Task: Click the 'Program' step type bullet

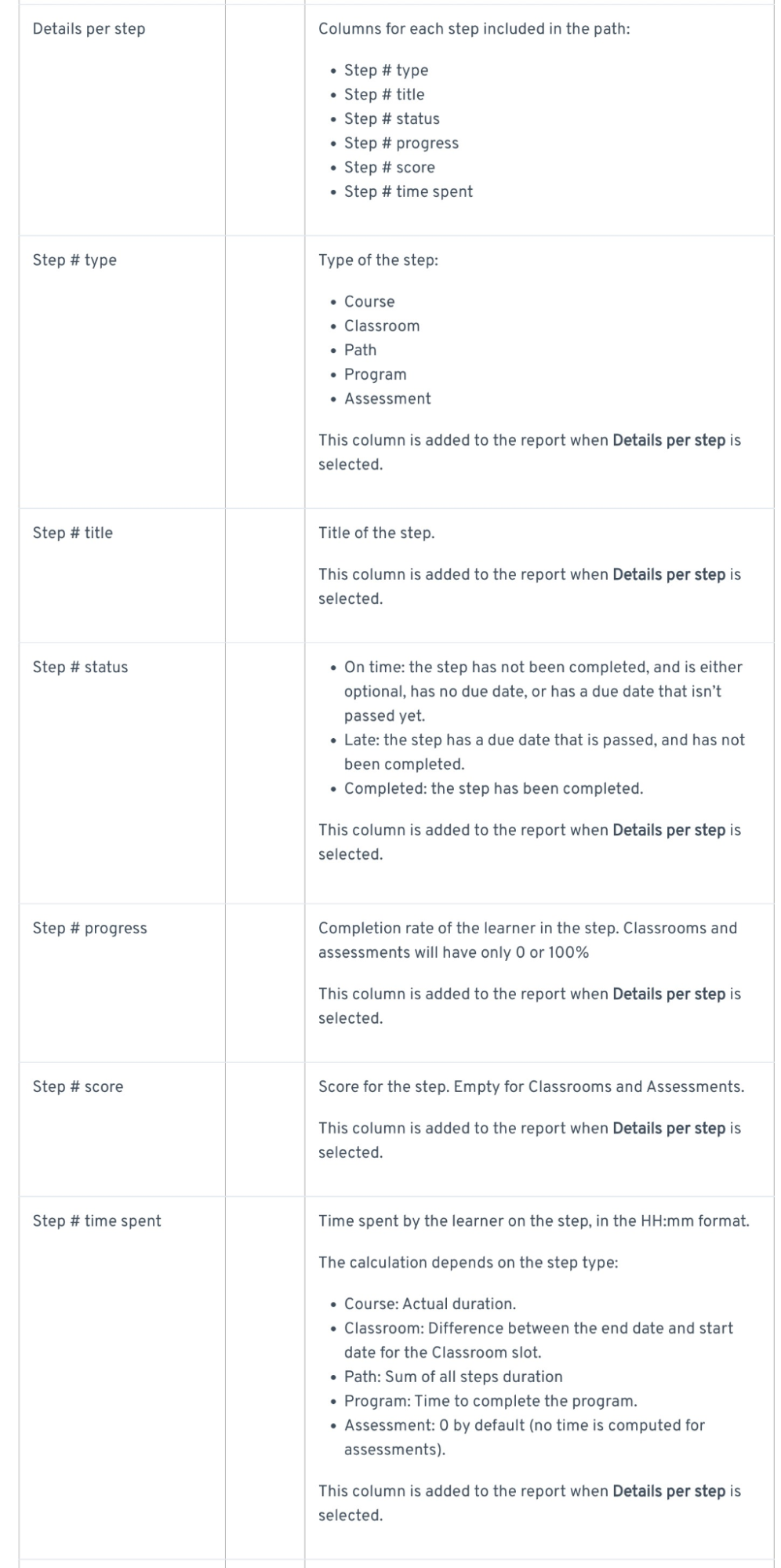Action: click(x=375, y=375)
